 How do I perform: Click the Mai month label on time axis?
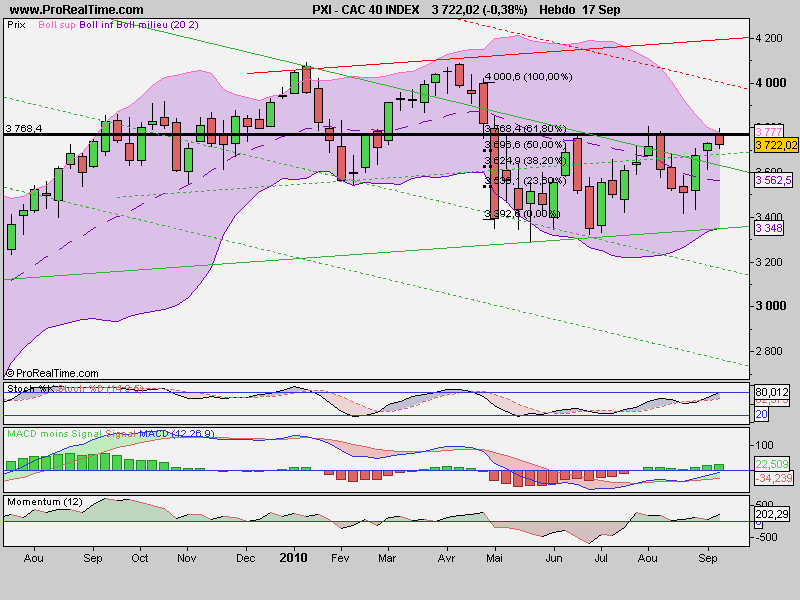(x=494, y=558)
